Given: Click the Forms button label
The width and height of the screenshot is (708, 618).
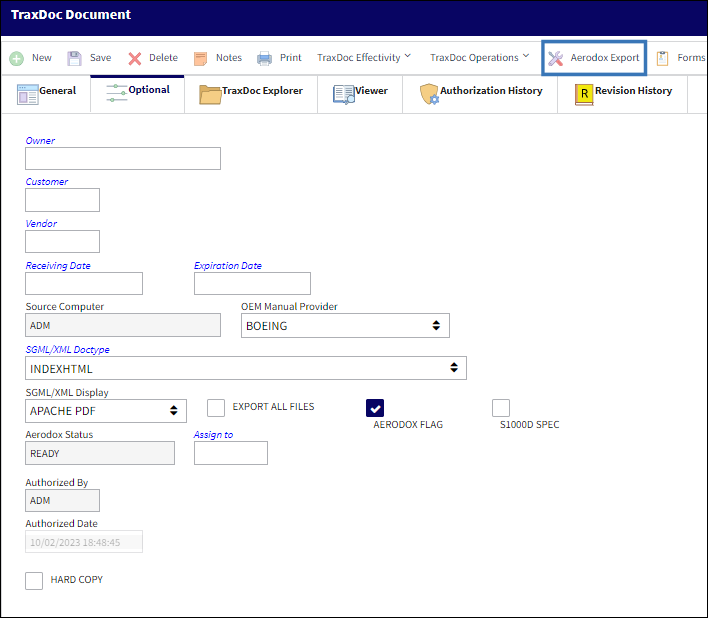Looking at the screenshot, I should coord(691,58).
